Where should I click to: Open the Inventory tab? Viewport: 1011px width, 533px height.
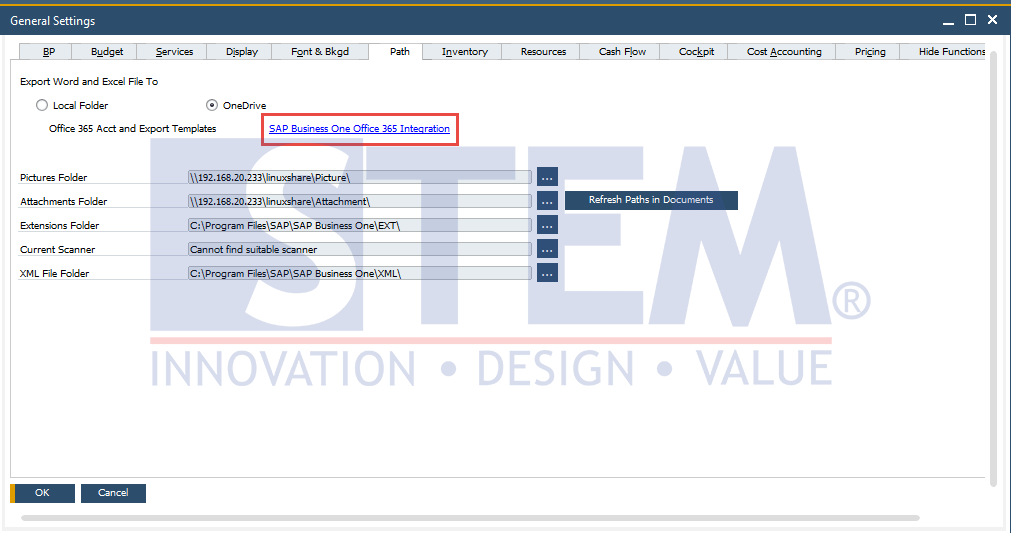tap(464, 52)
